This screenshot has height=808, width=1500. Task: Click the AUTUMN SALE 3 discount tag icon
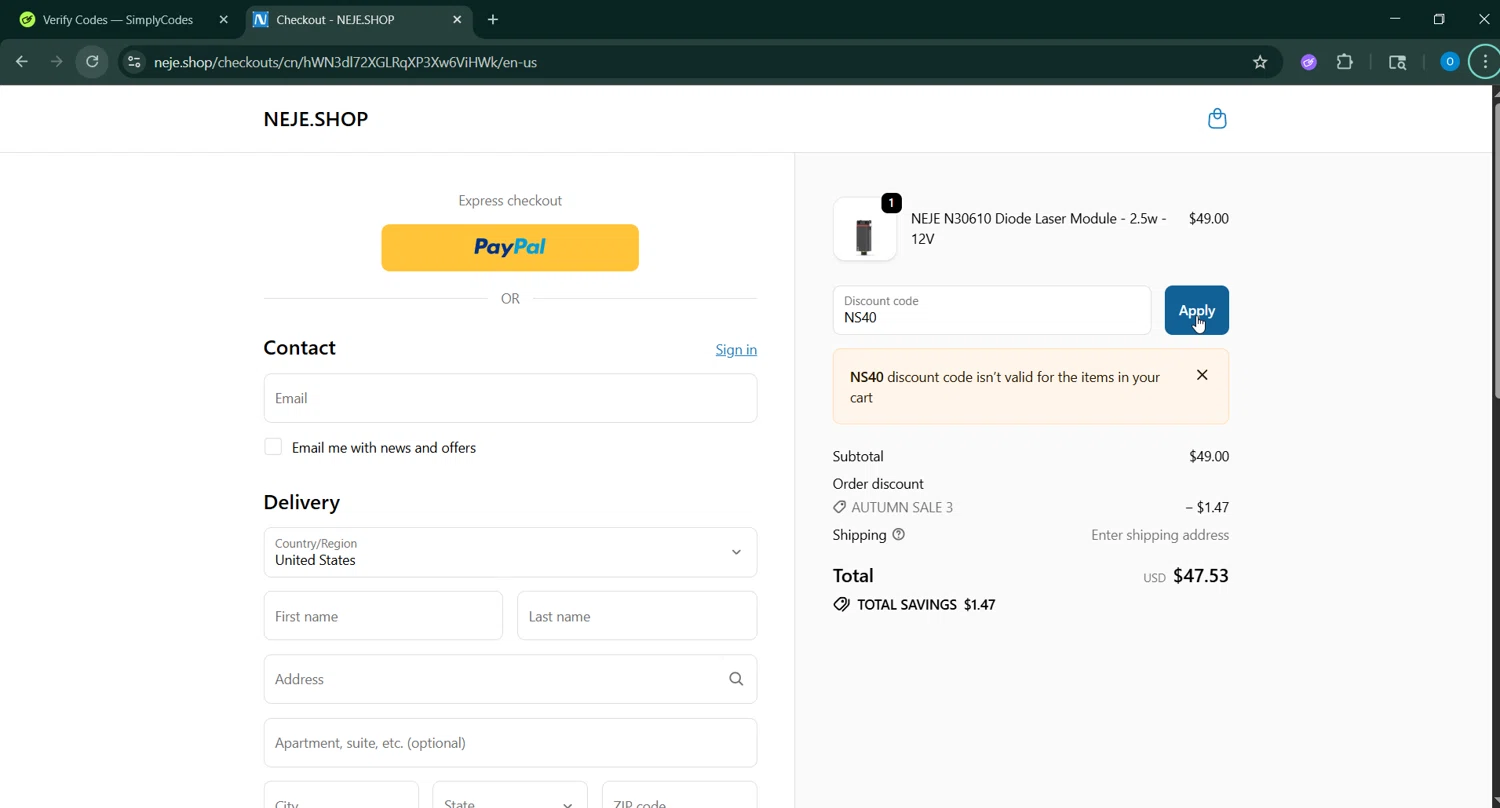tap(839, 507)
